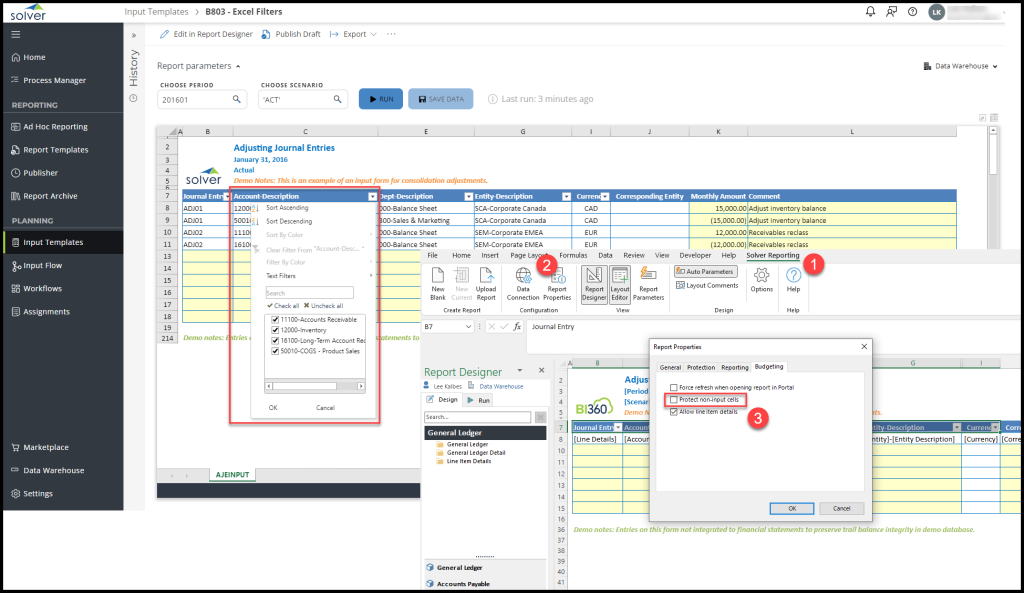The height and width of the screenshot is (593, 1024).
Task: Open Report Archive in sidebar
Action: [44, 196]
